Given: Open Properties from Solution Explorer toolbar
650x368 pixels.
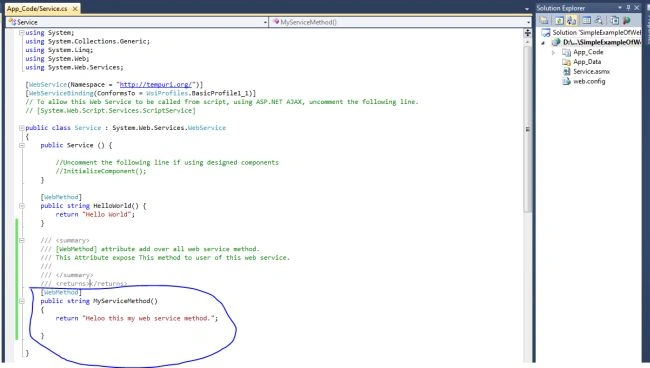Looking at the screenshot, I should [x=544, y=20].
